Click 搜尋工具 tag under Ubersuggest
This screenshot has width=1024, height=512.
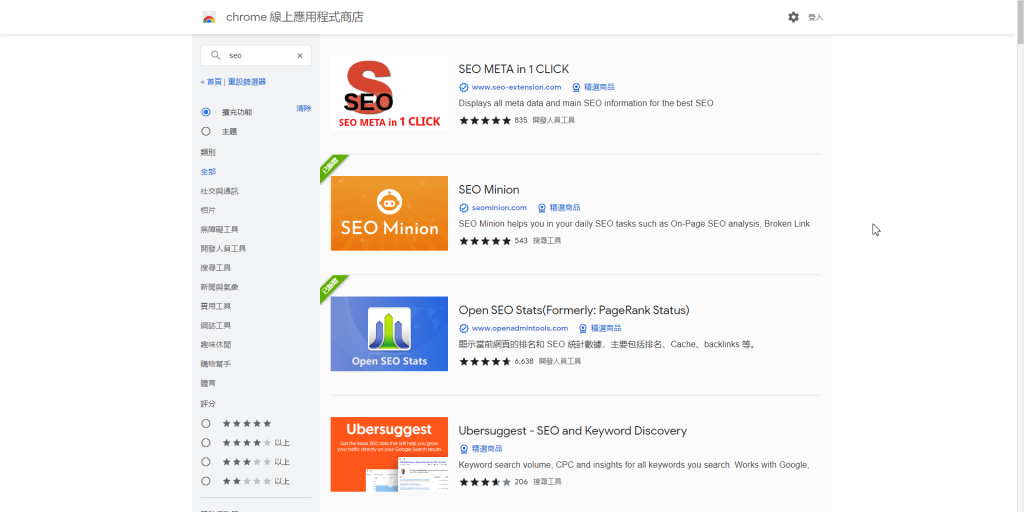point(547,482)
